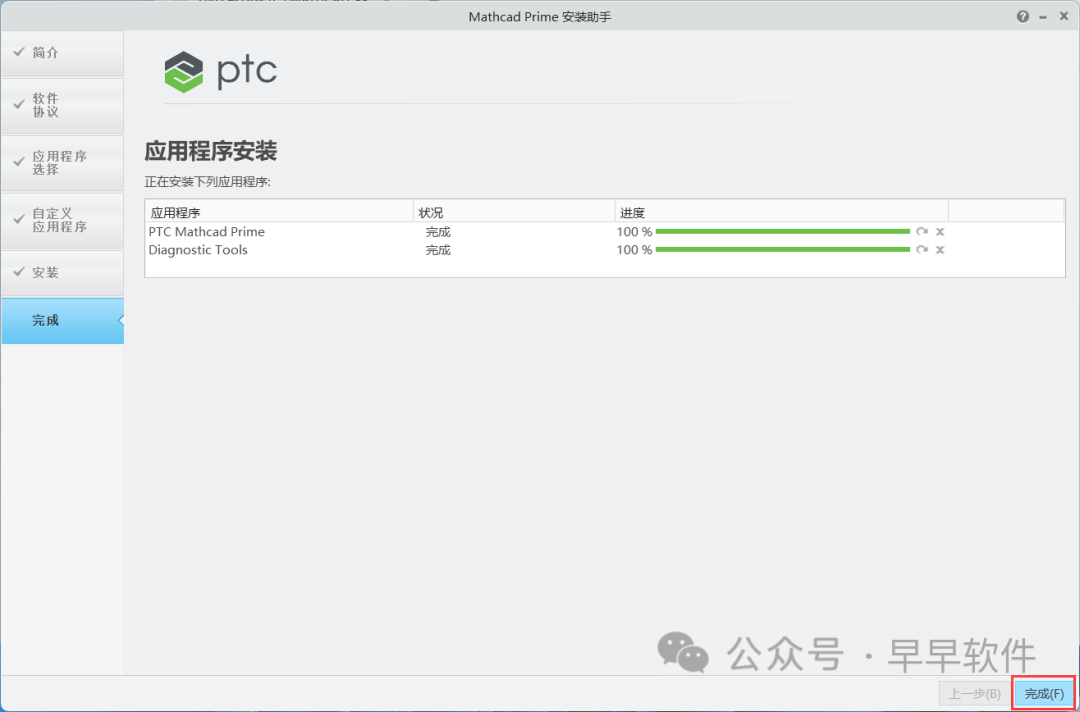
Task: Open the 软件协议 step in sidebar
Action: (62, 105)
